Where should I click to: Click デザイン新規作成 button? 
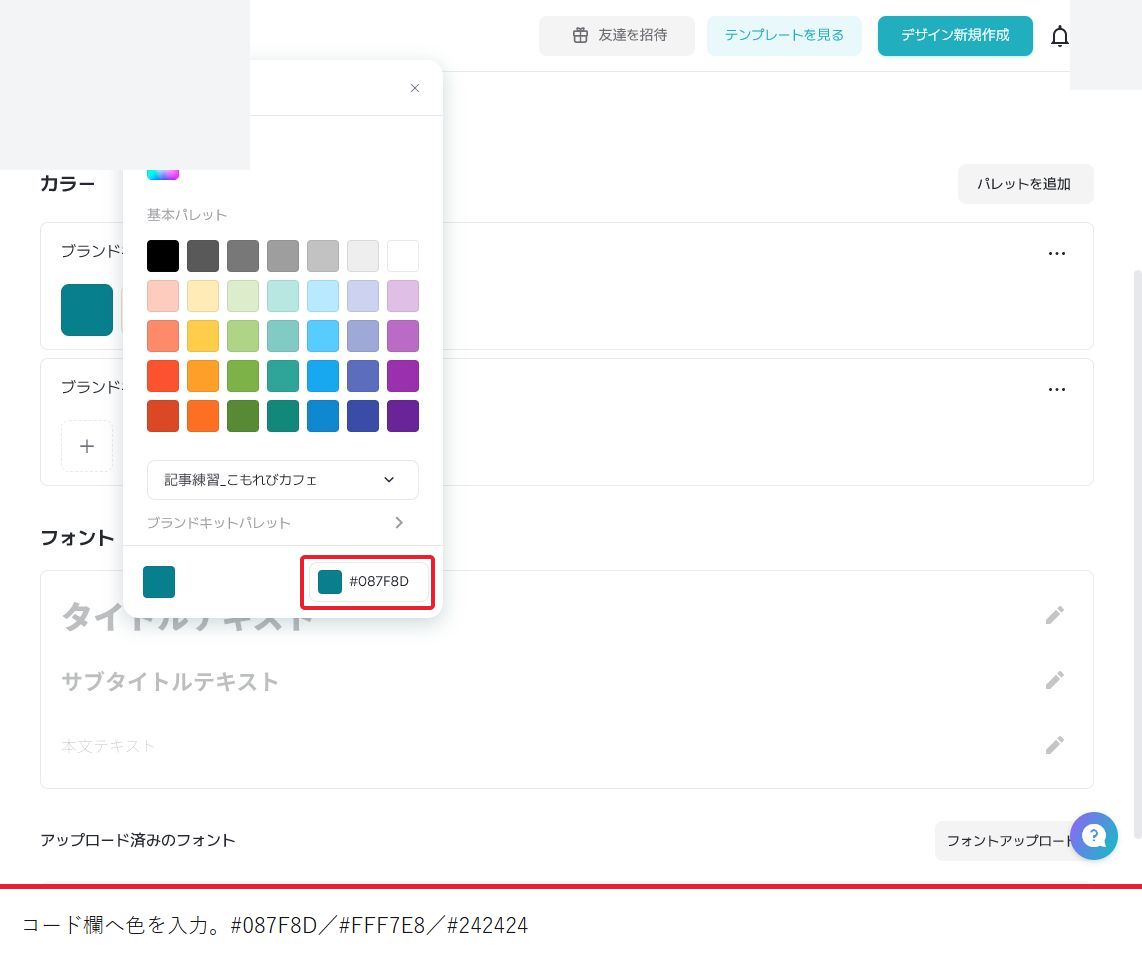tap(955, 36)
